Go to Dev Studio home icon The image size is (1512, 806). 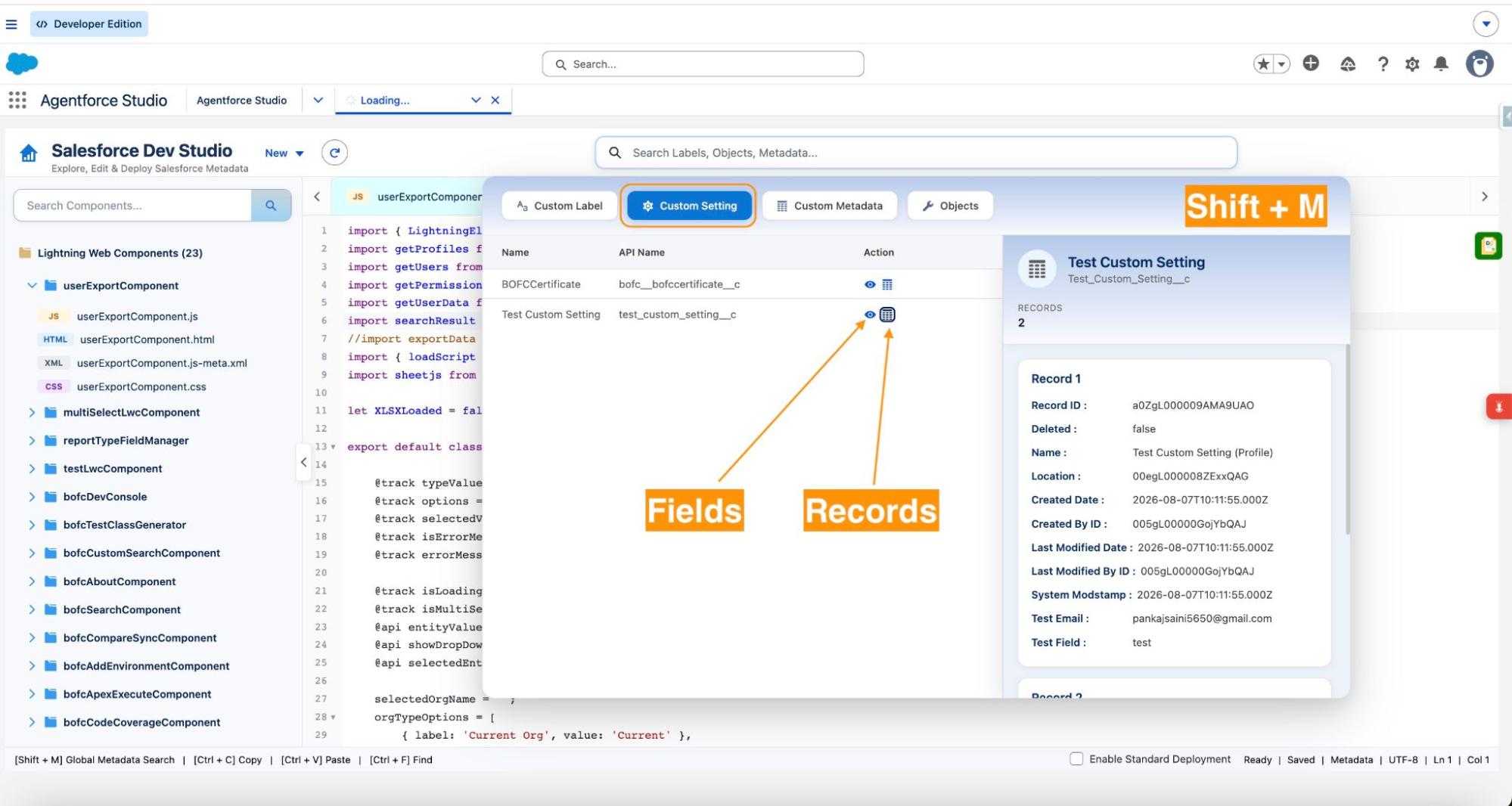[x=29, y=153]
